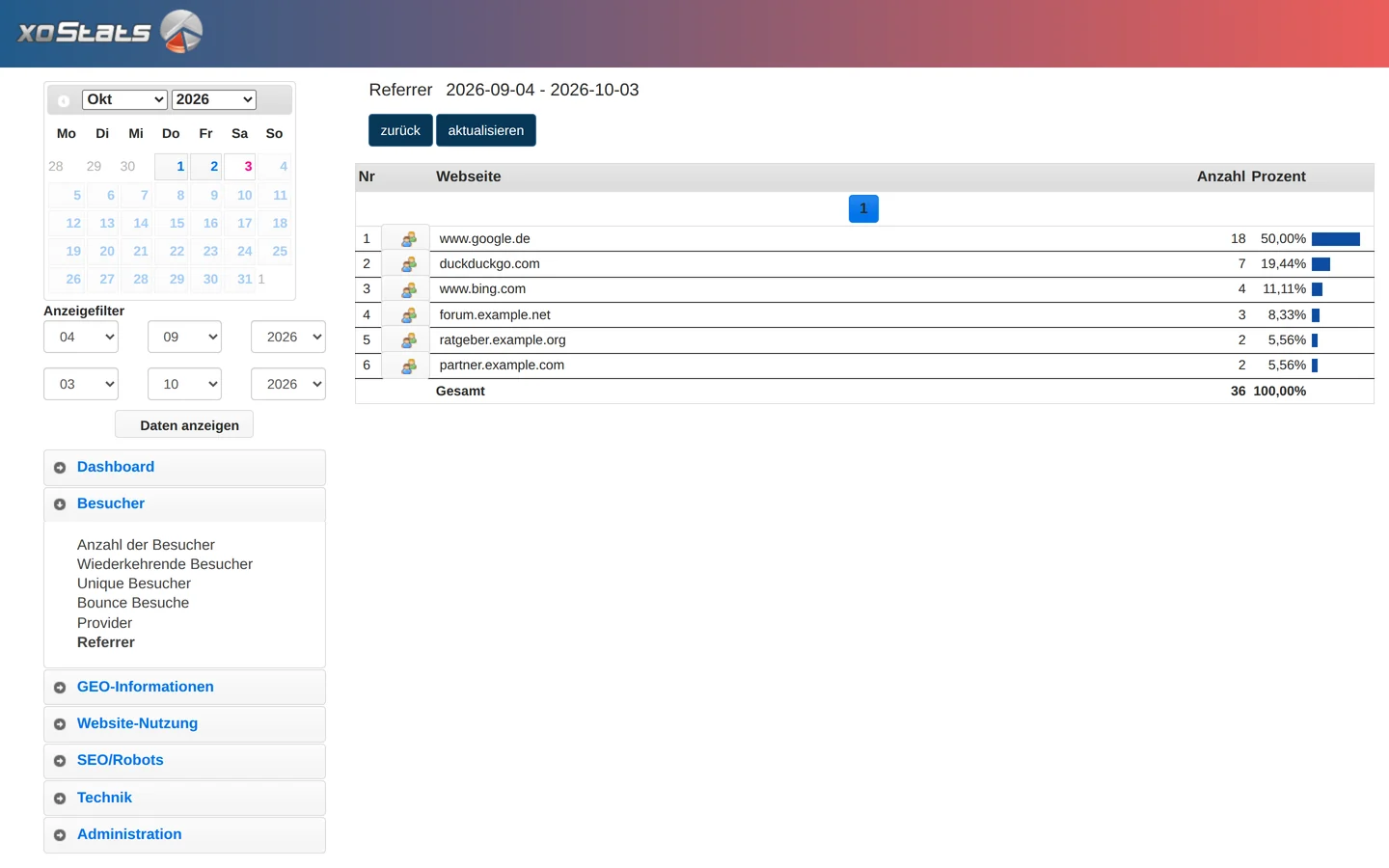Open the Wiederkehrende Besucher report link
This screenshot has width=1389, height=868.
165,564
